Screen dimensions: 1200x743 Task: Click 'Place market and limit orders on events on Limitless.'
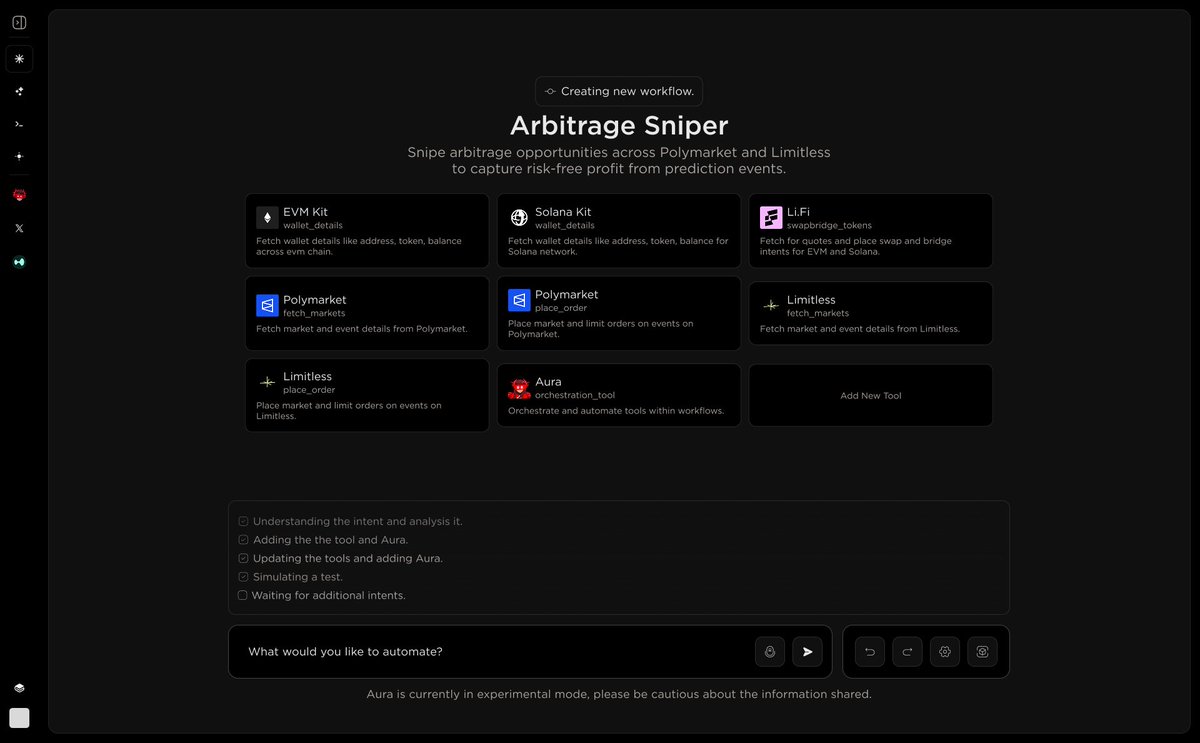point(349,411)
